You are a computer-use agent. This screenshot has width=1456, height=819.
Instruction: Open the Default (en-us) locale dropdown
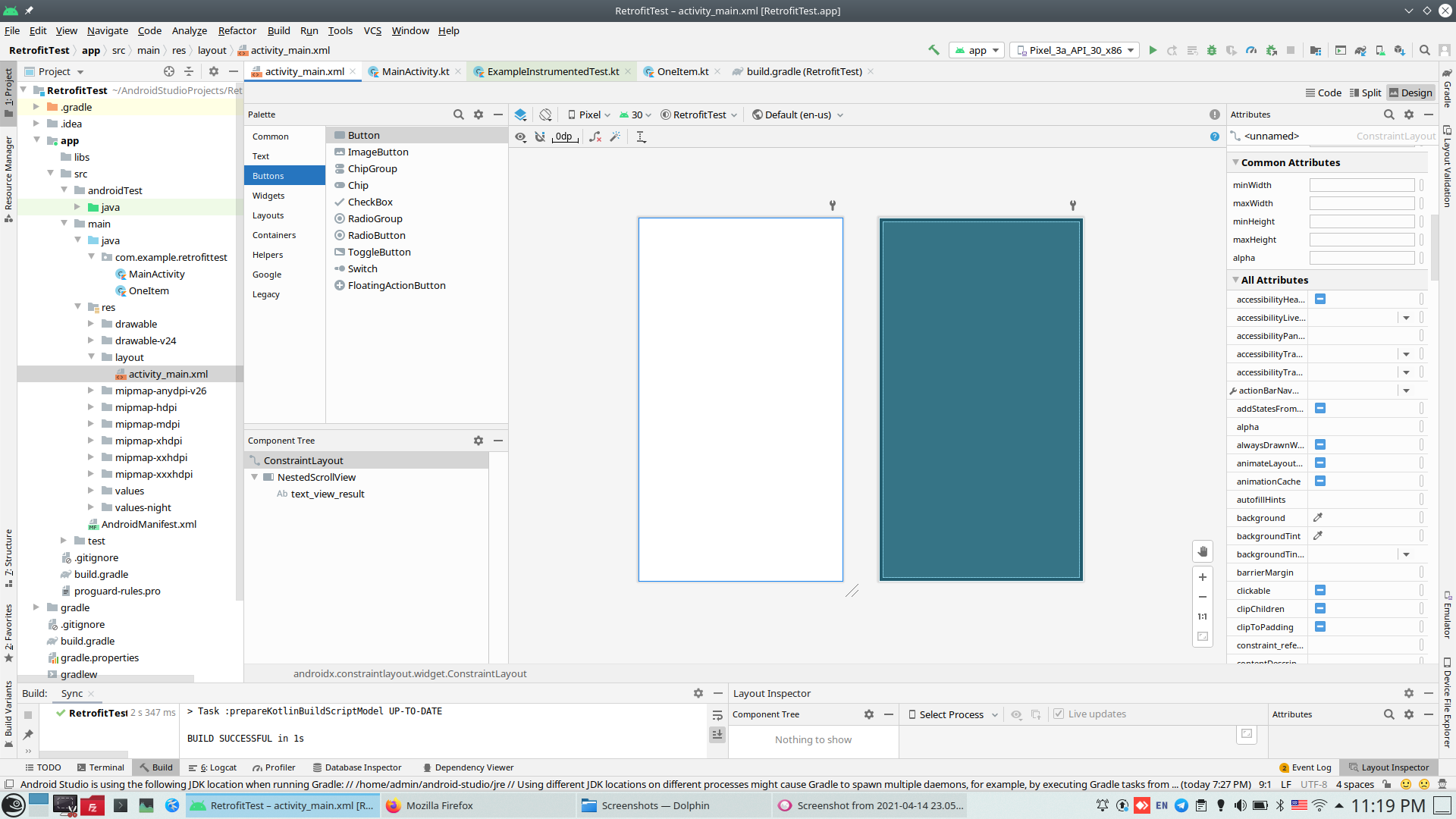798,115
